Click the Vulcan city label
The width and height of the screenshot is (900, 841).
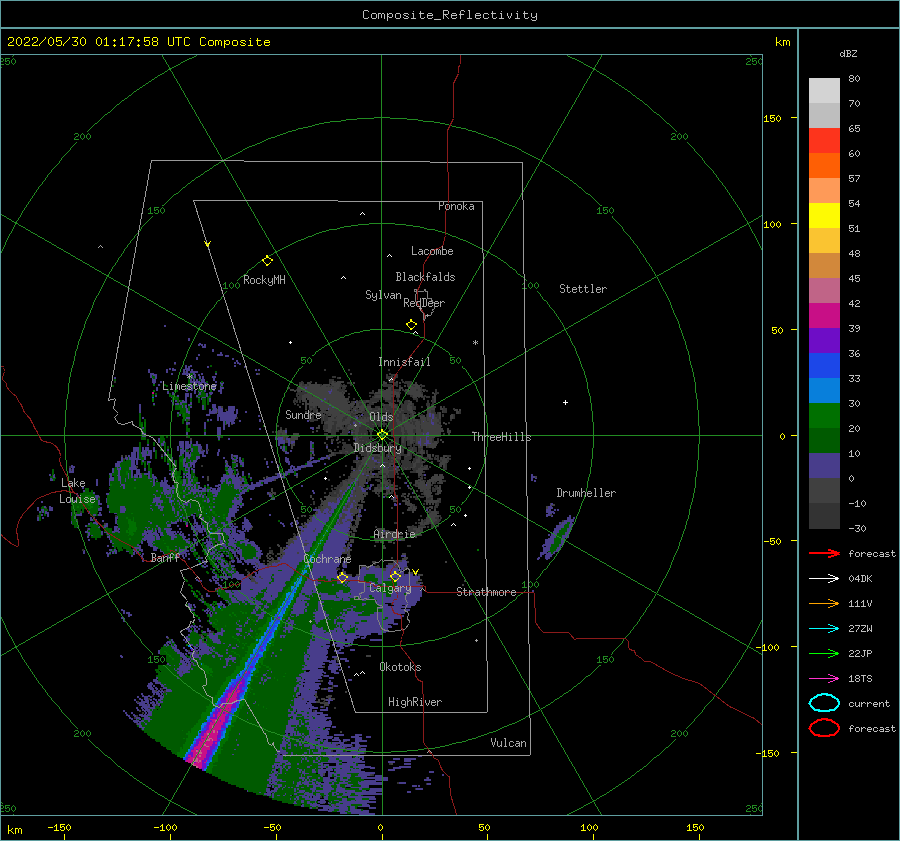(509, 743)
